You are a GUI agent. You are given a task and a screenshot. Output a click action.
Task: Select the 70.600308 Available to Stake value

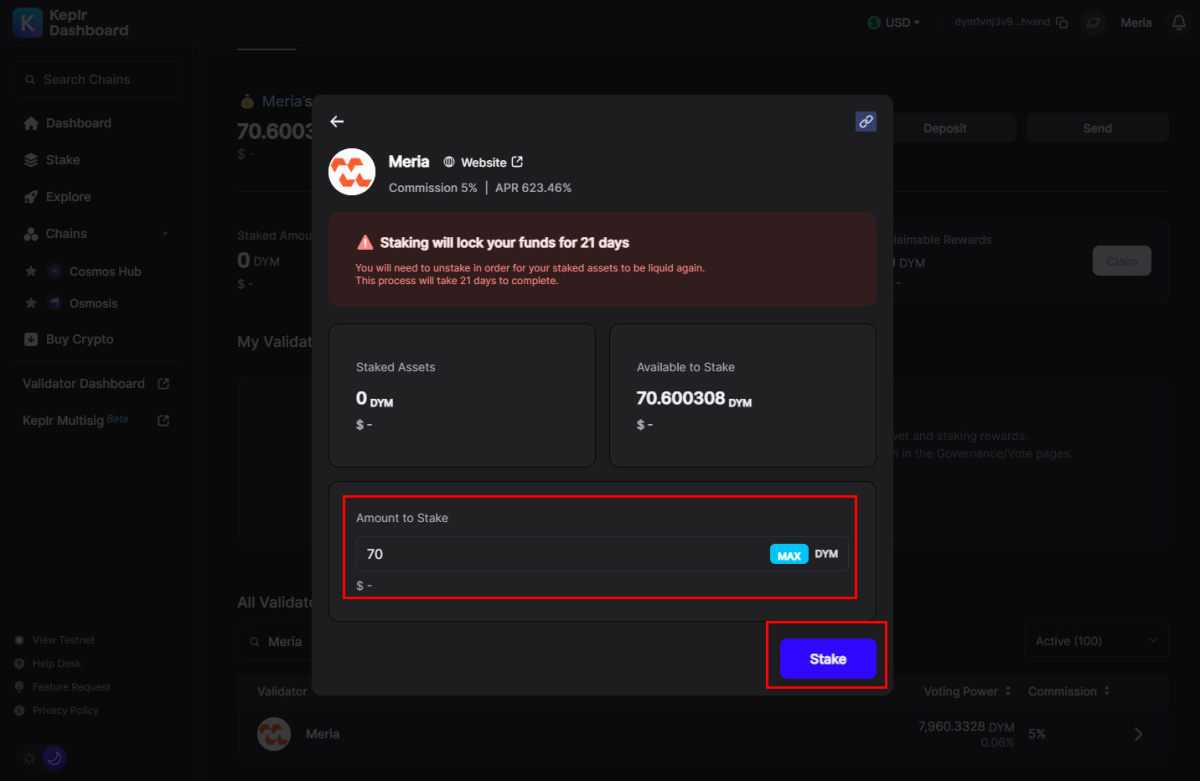click(694, 398)
